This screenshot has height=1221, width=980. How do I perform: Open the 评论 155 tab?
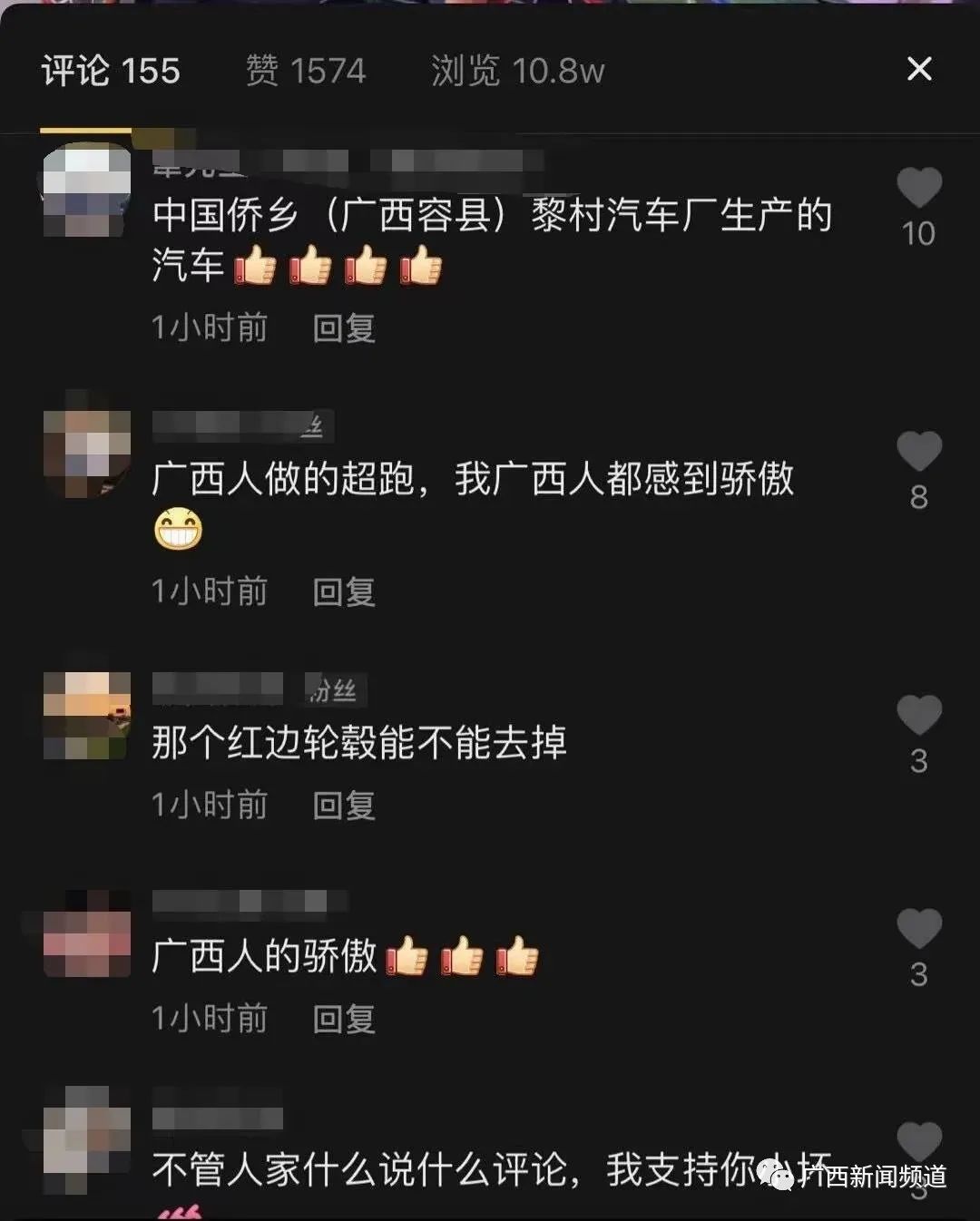pos(111,71)
